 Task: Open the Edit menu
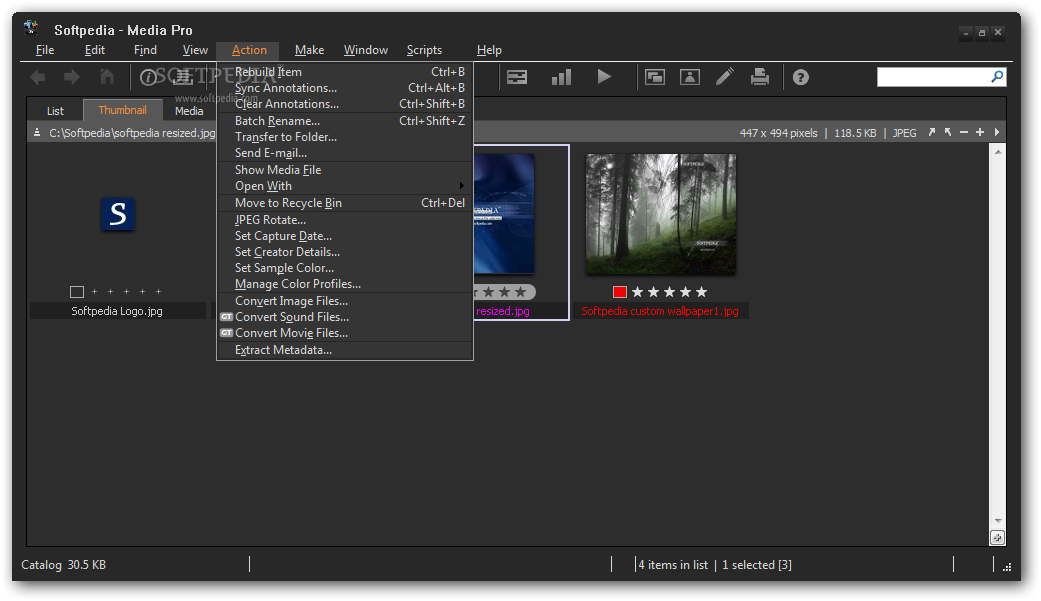(x=95, y=50)
